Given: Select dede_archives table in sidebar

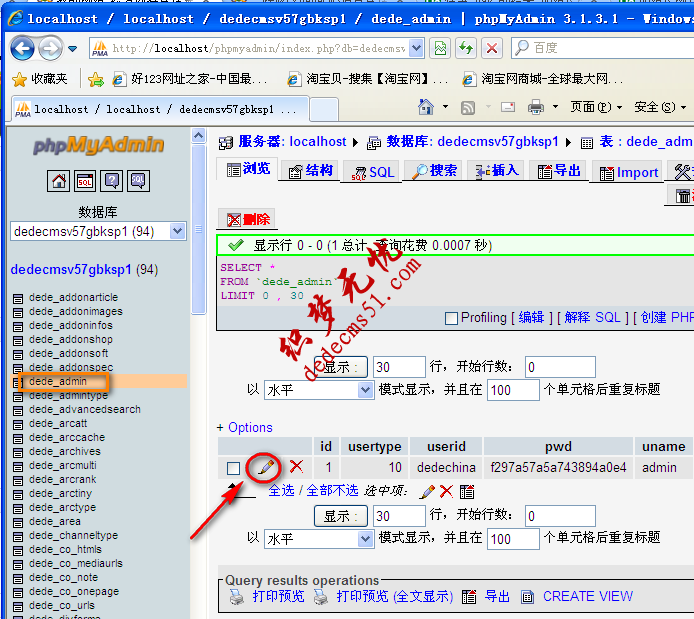Looking at the screenshot, I should [65, 451].
